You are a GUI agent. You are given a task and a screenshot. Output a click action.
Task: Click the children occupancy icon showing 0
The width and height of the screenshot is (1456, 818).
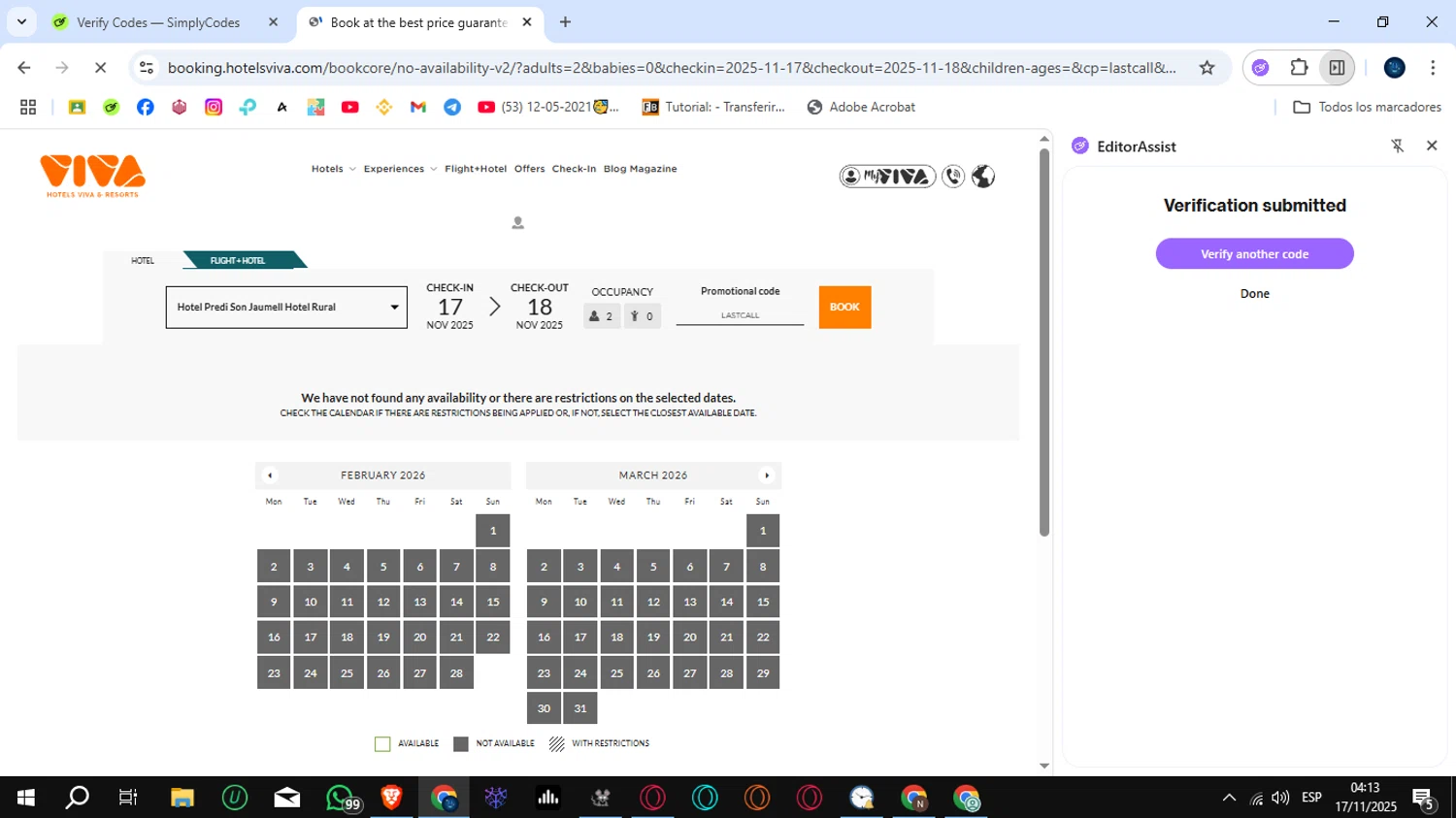(642, 316)
